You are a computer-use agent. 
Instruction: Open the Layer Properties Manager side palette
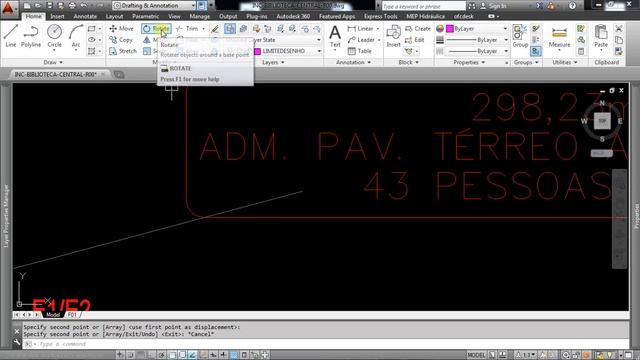click(x=6, y=216)
